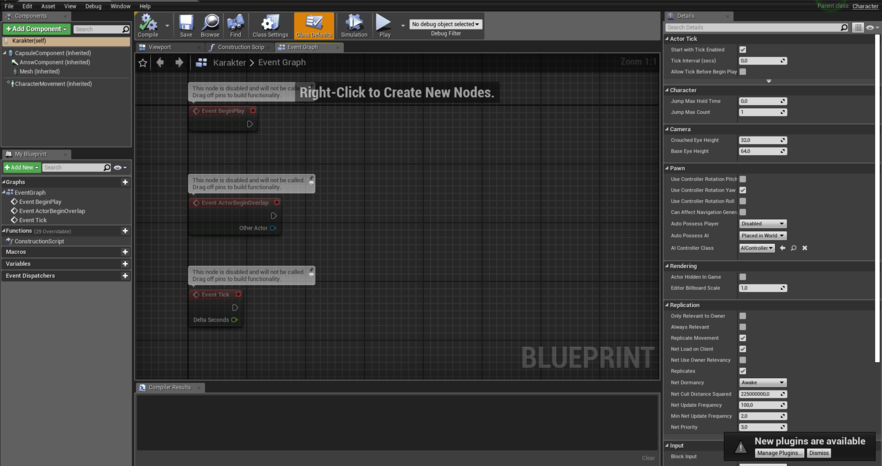Open the Compiler Results tab

(170, 387)
